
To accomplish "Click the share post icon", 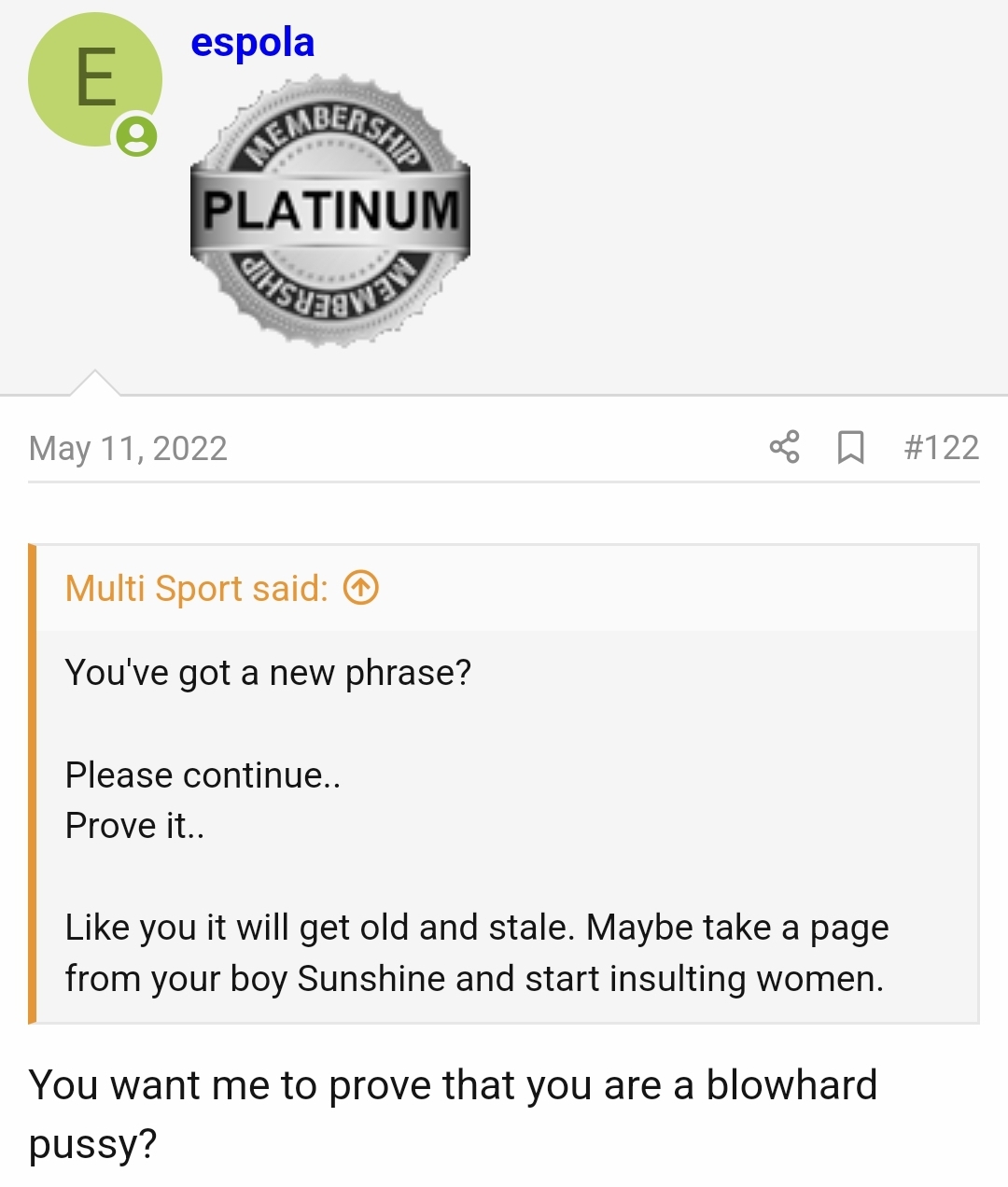I will click(x=784, y=447).
